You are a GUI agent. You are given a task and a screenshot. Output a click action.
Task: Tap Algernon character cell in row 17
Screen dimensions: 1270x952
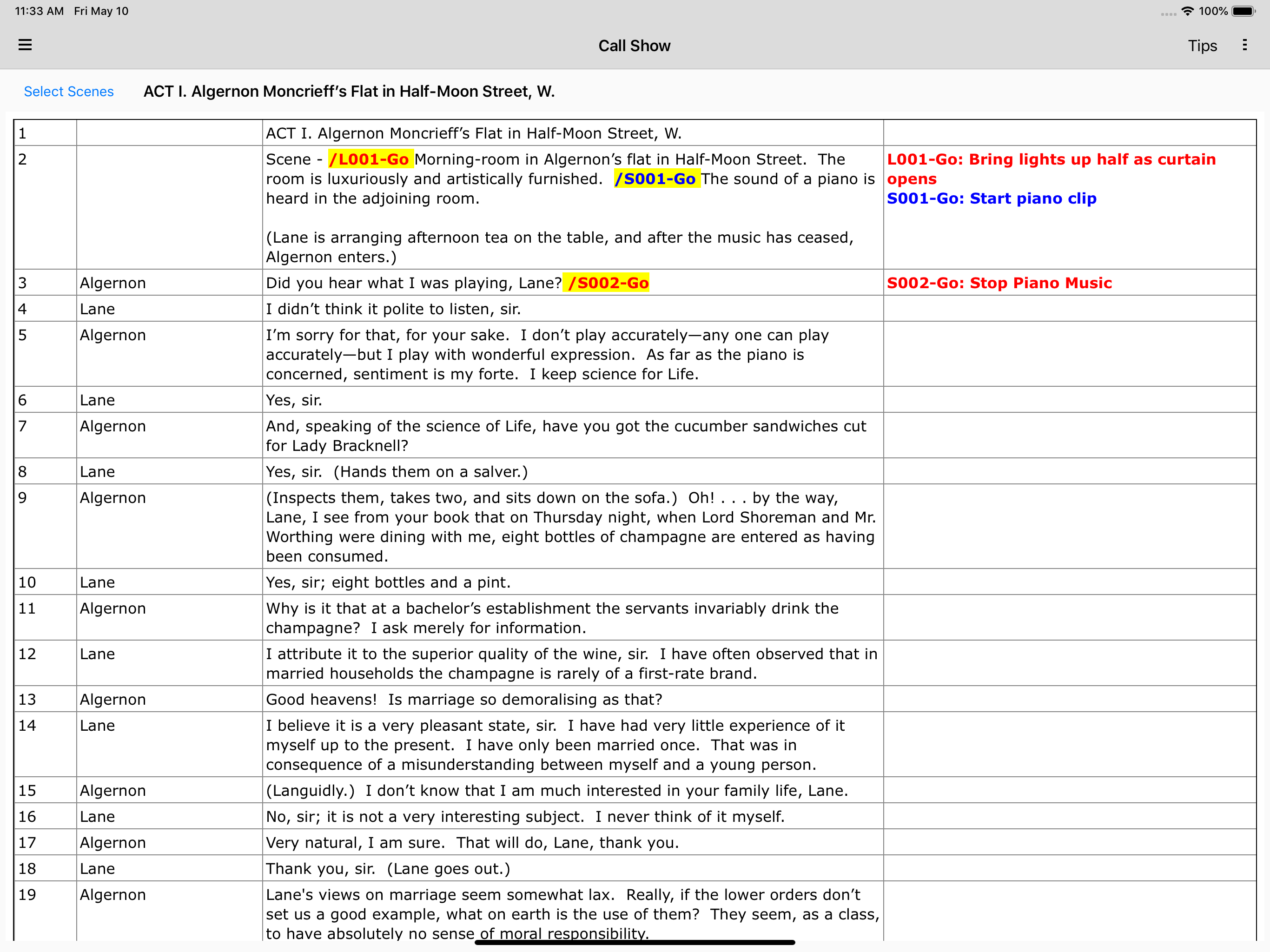tap(169, 842)
